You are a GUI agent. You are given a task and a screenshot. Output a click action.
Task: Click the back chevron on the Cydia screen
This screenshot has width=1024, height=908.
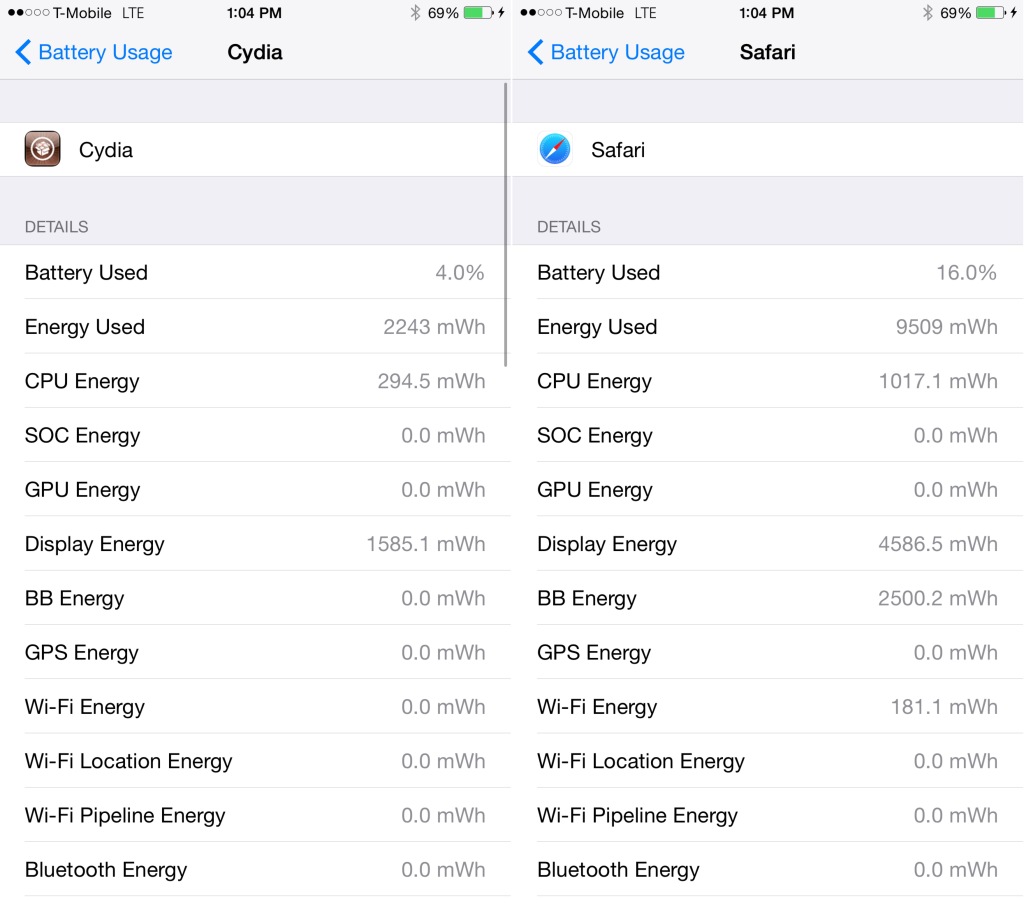click(23, 52)
